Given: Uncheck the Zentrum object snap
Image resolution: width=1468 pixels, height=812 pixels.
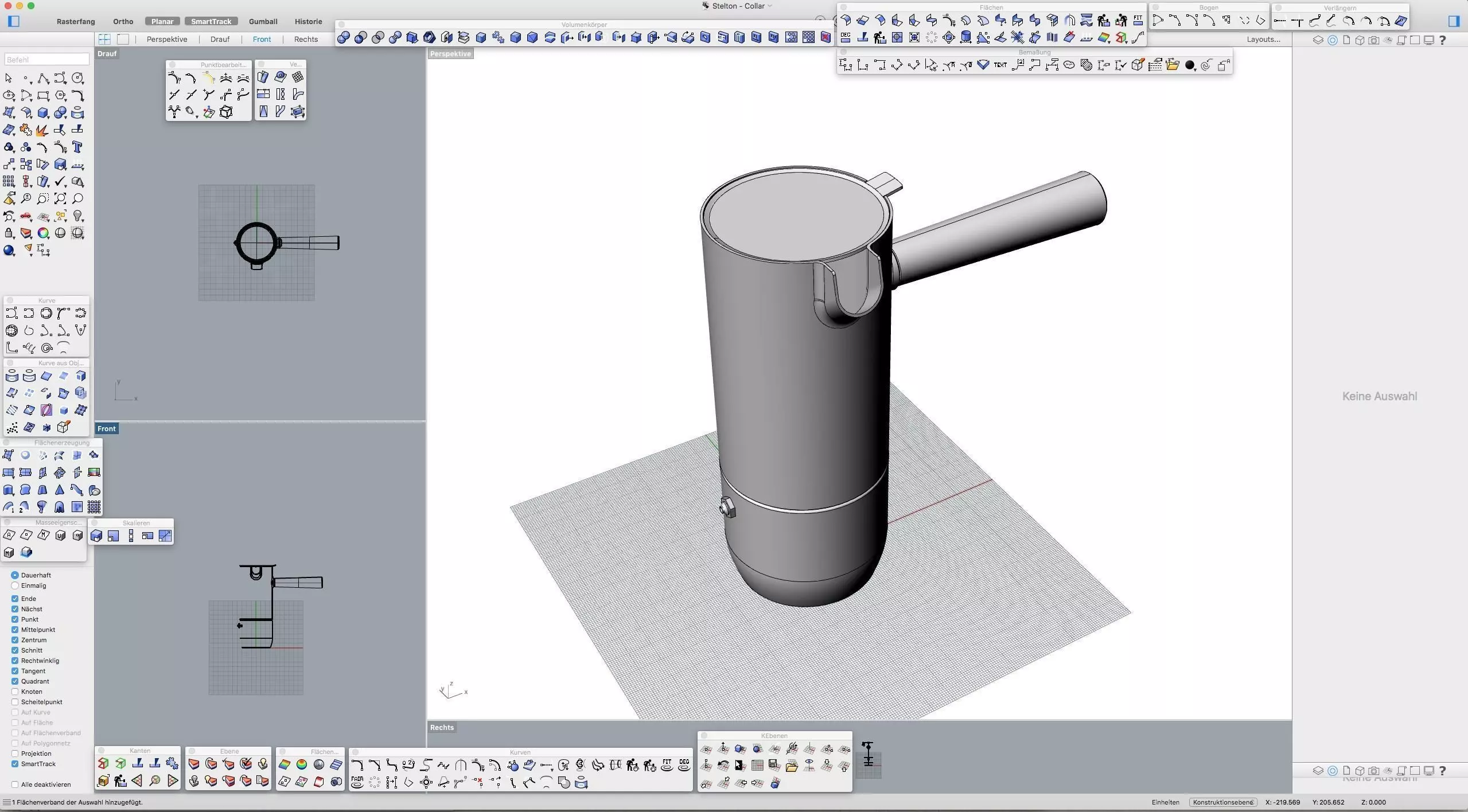Looking at the screenshot, I should click(x=15, y=640).
